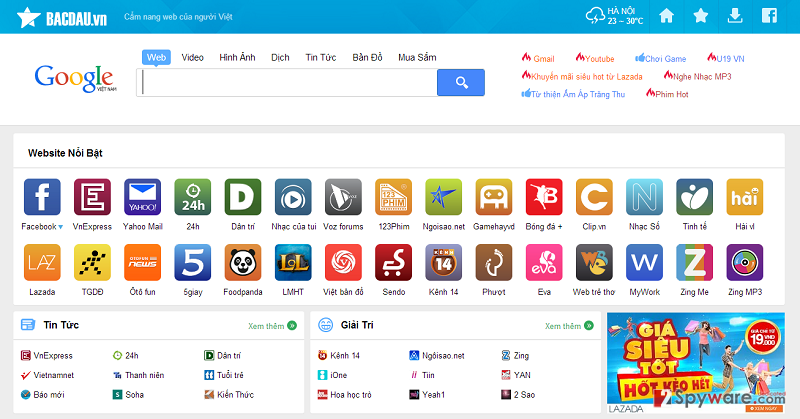The width and height of the screenshot is (800, 419).
Task: Open the Nghe Nhạc MP3 link
Action: [x=697, y=76]
